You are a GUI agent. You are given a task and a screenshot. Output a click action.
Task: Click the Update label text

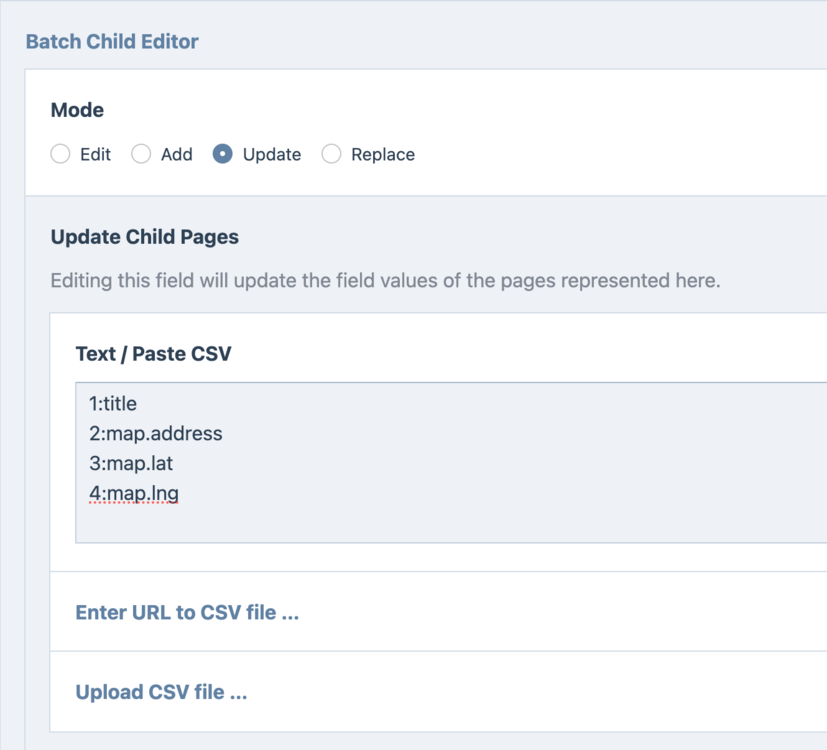tap(272, 154)
